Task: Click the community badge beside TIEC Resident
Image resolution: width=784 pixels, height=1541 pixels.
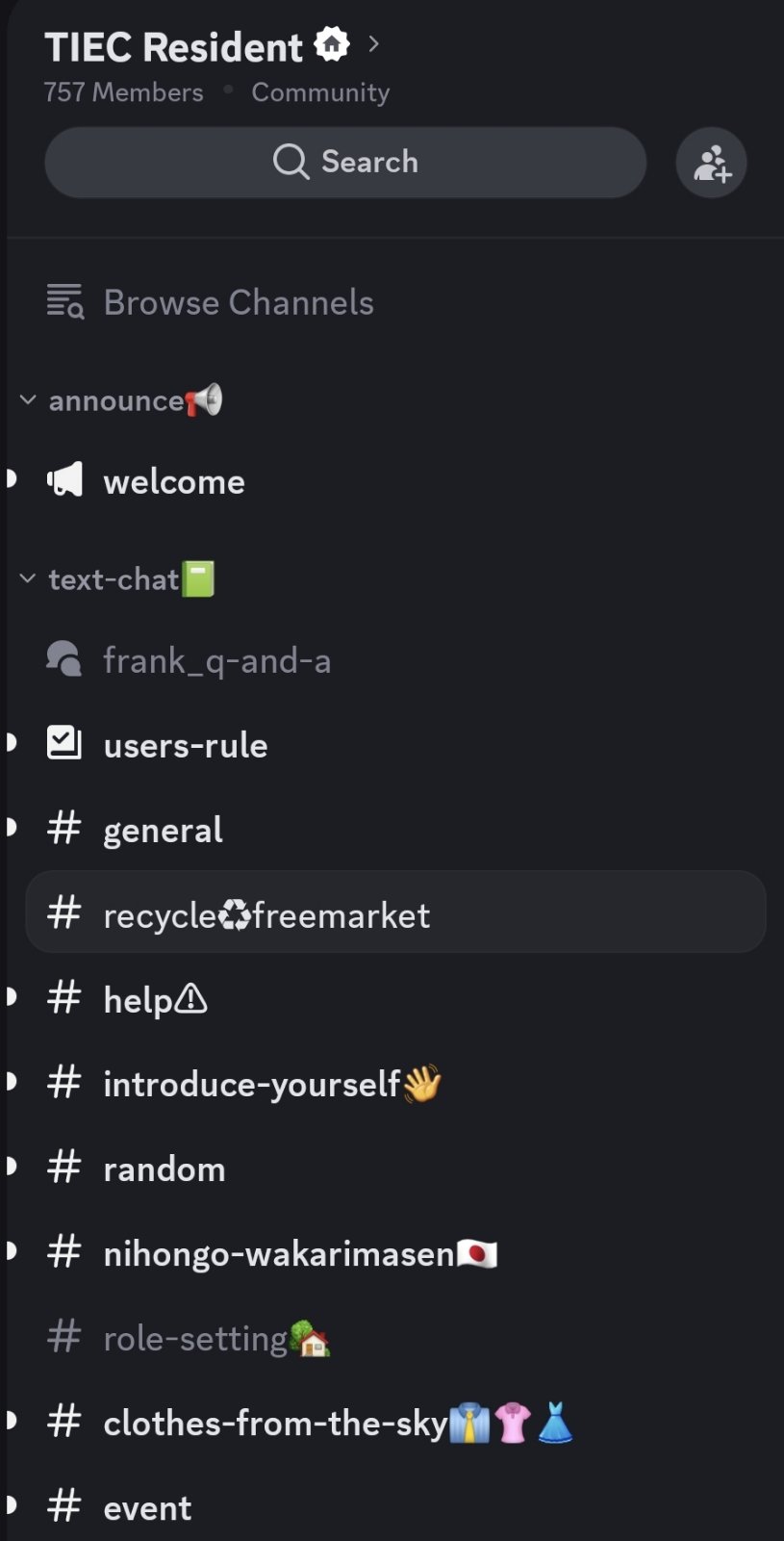Action: pyautogui.click(x=332, y=44)
